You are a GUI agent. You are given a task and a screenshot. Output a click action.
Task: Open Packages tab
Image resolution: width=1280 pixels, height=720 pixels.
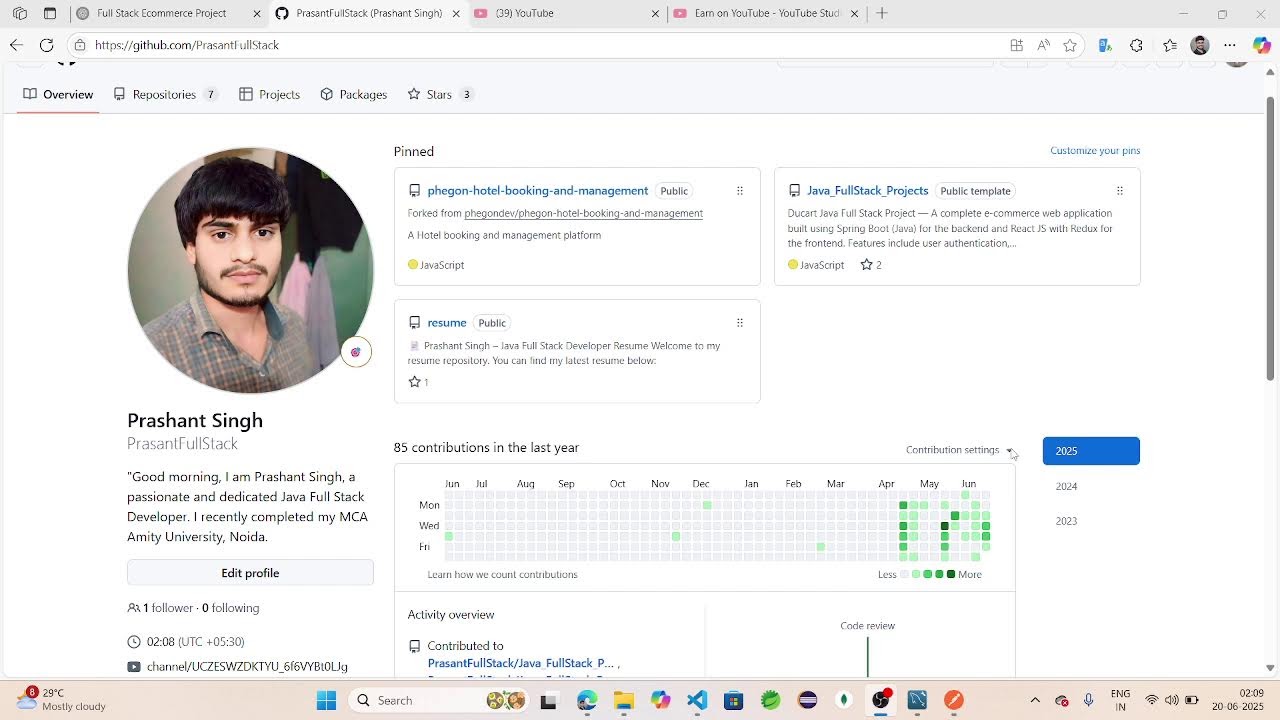[354, 94]
